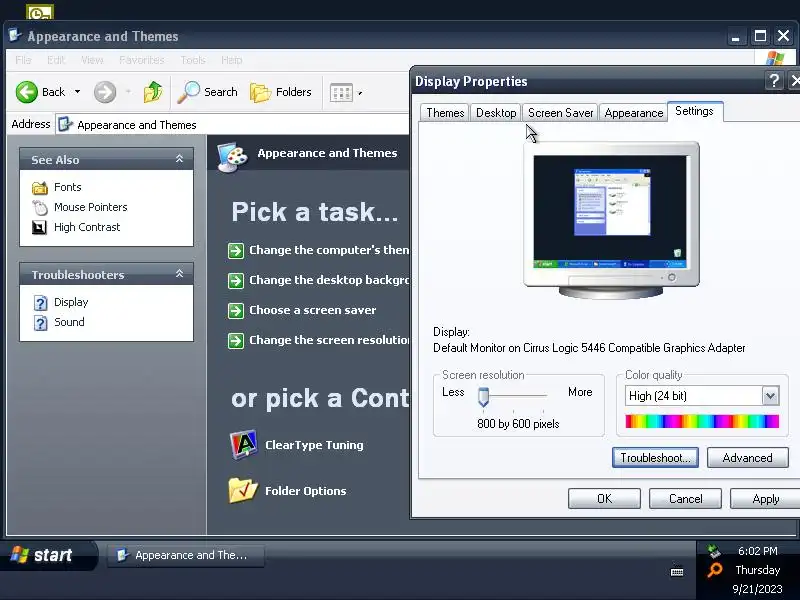Click Appearance and Themes taskbar button

pyautogui.click(x=186, y=555)
